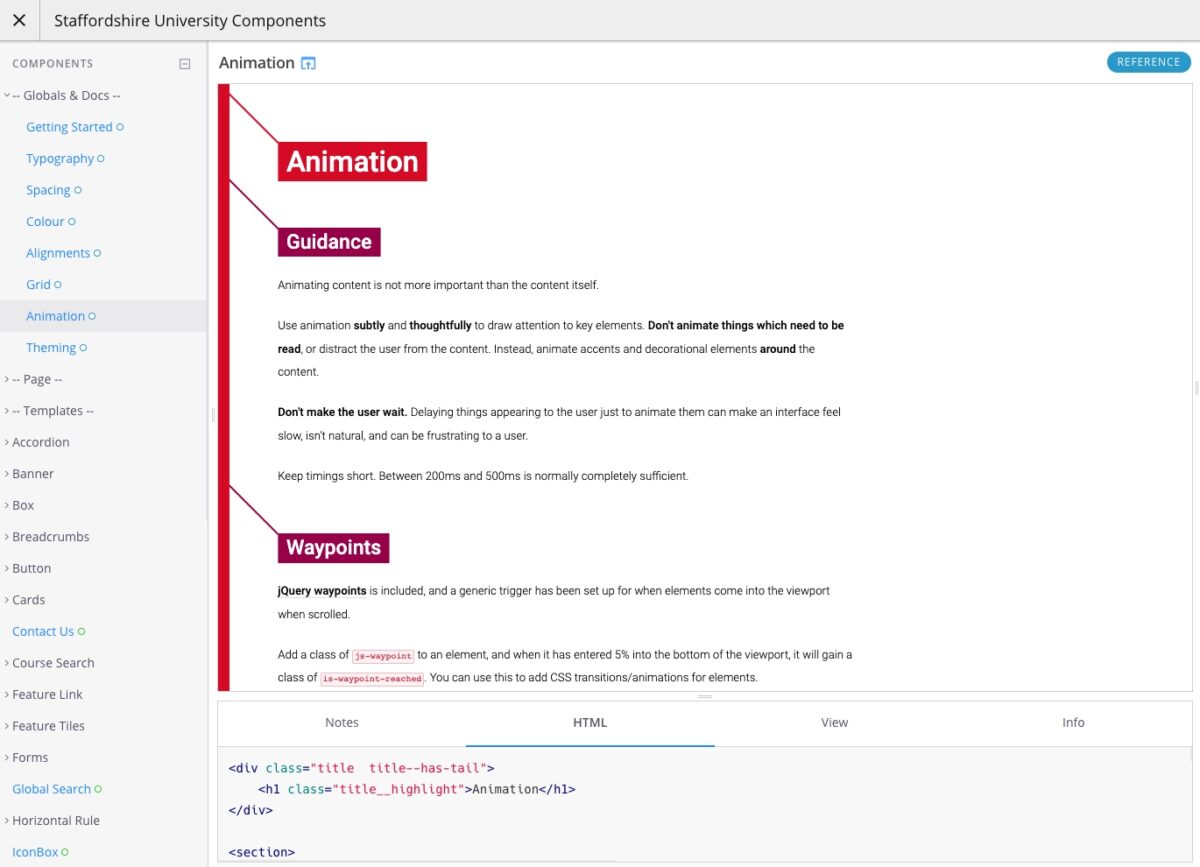Switch to the Notes tab

[342, 722]
